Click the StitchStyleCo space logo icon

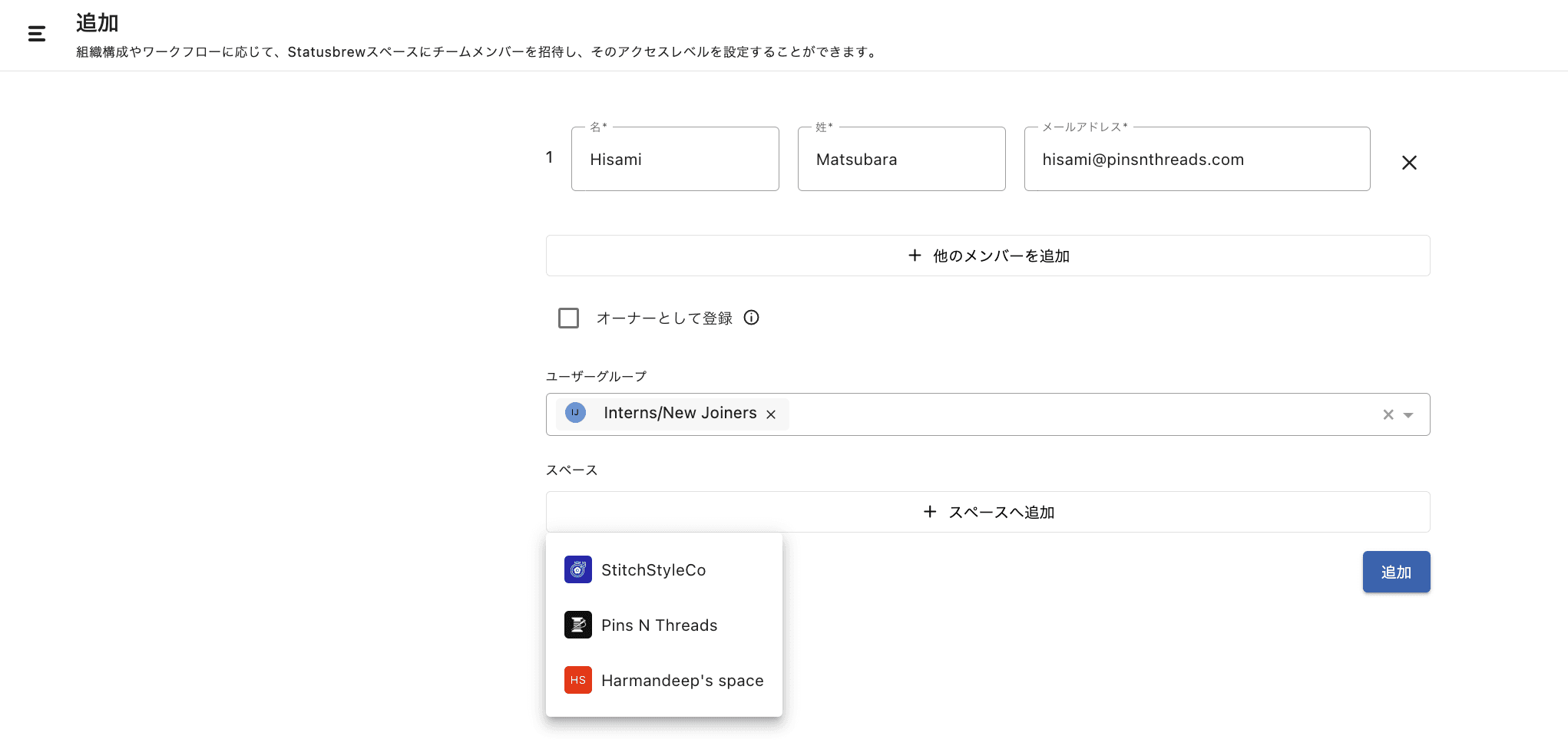tap(577, 569)
